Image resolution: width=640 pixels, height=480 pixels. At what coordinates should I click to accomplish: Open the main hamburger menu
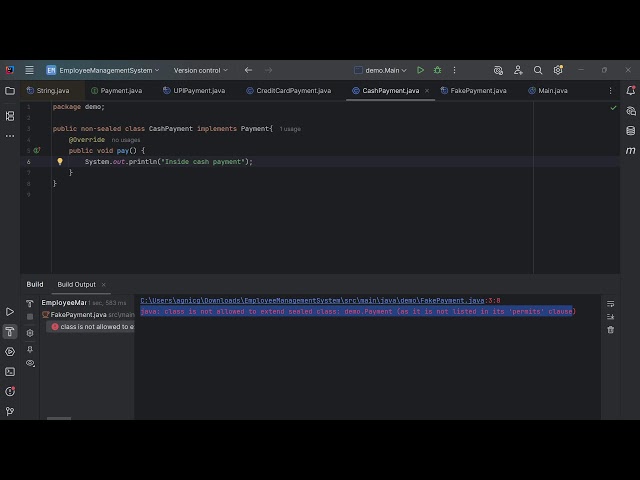coord(29,70)
